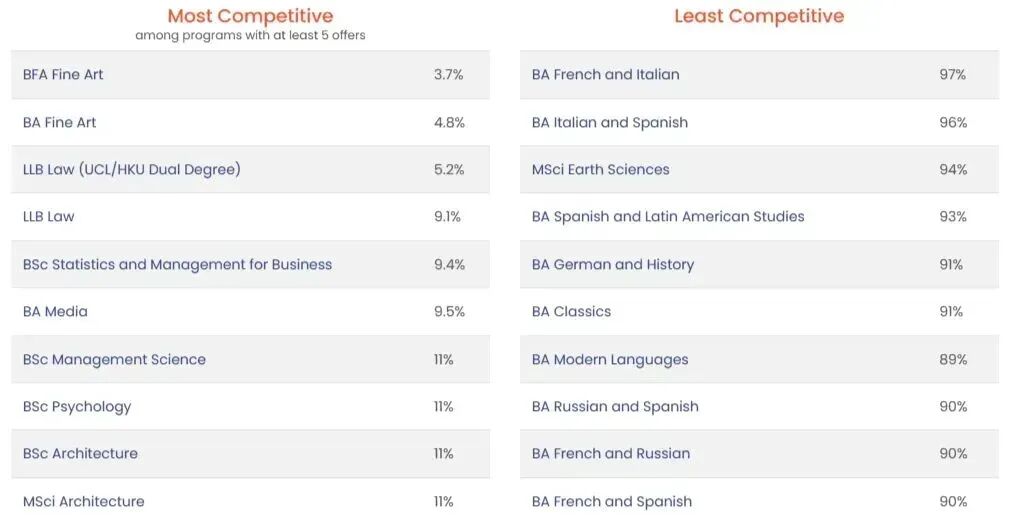
Task: Click the BA Classics row
Action: pos(571,312)
